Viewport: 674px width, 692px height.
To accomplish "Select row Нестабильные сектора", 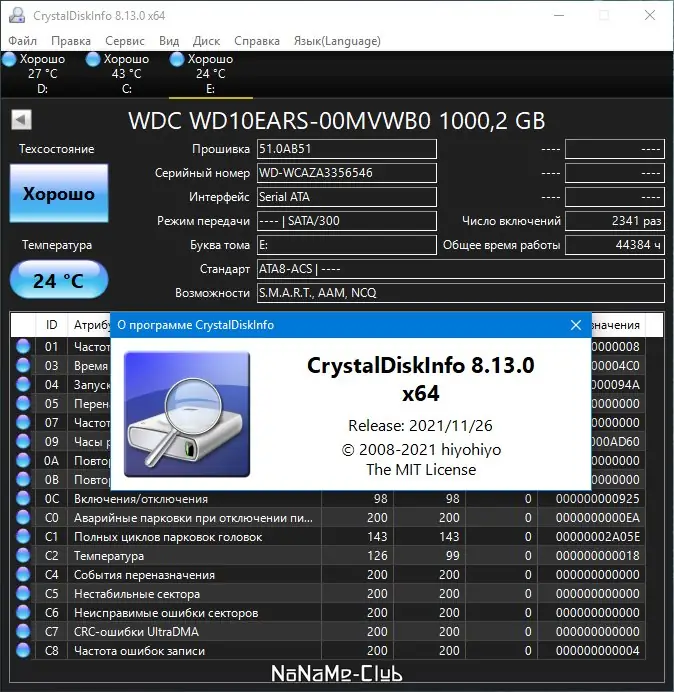I will coord(327,594).
